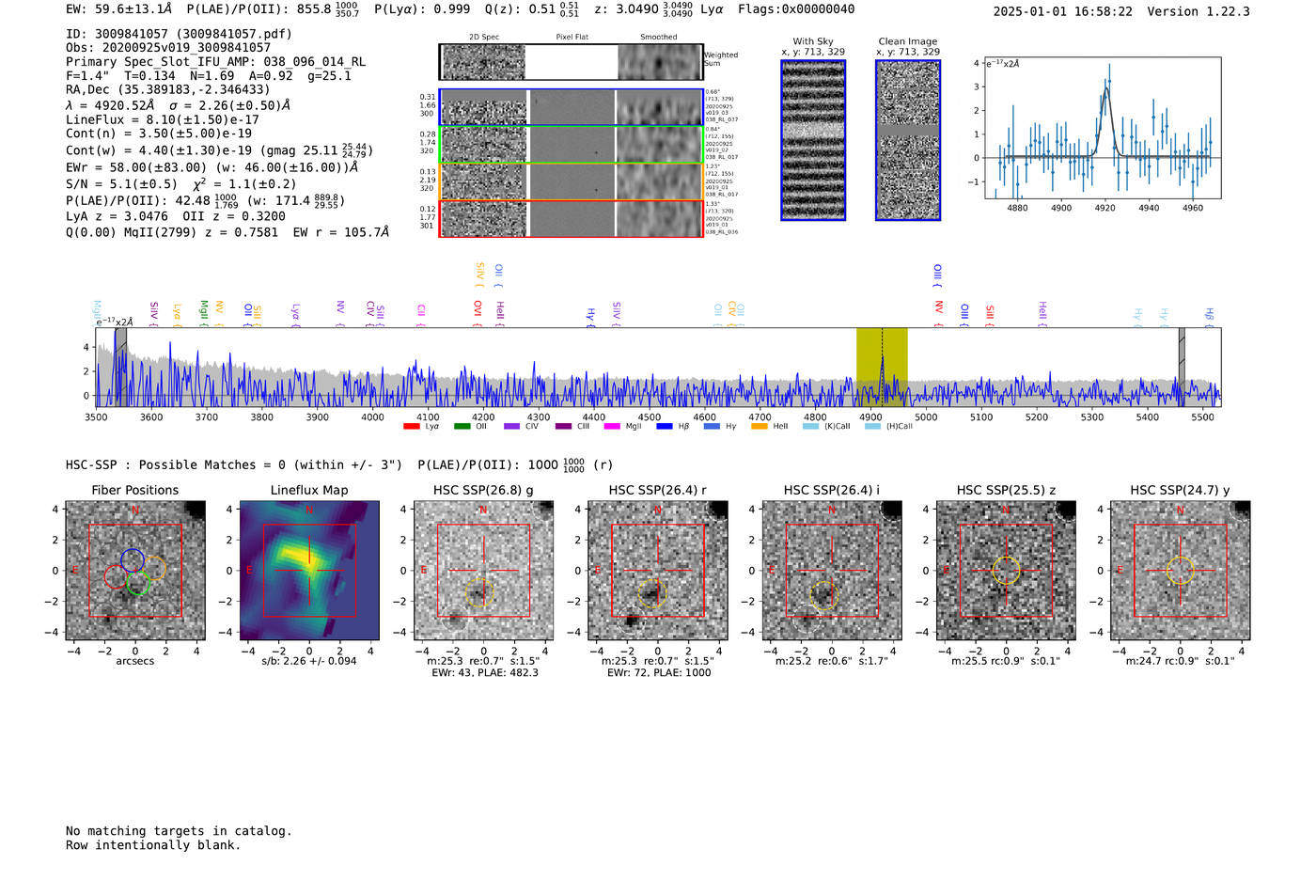Click the 'LineFlux = 8.10(±1.50)e-17' line
This screenshot has height=896, width=1316.
pyautogui.click(x=163, y=119)
